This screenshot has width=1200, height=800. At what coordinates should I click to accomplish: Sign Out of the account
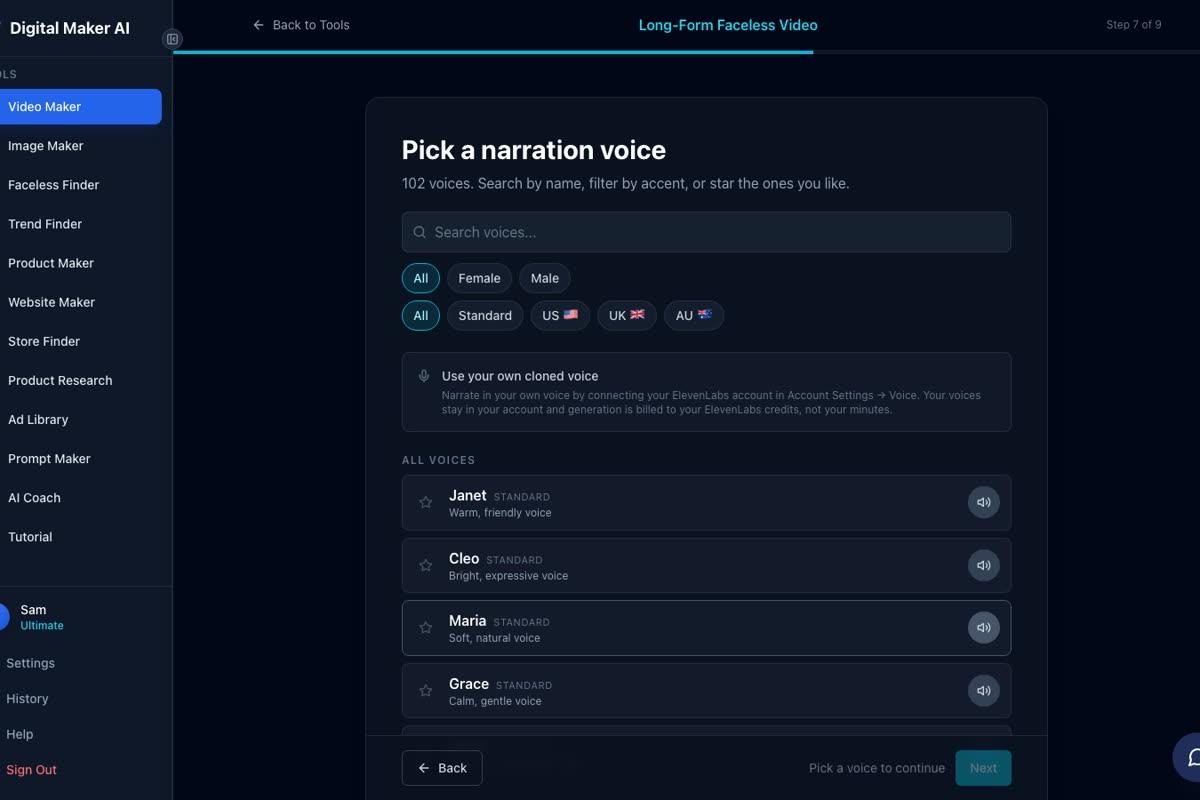(31, 770)
